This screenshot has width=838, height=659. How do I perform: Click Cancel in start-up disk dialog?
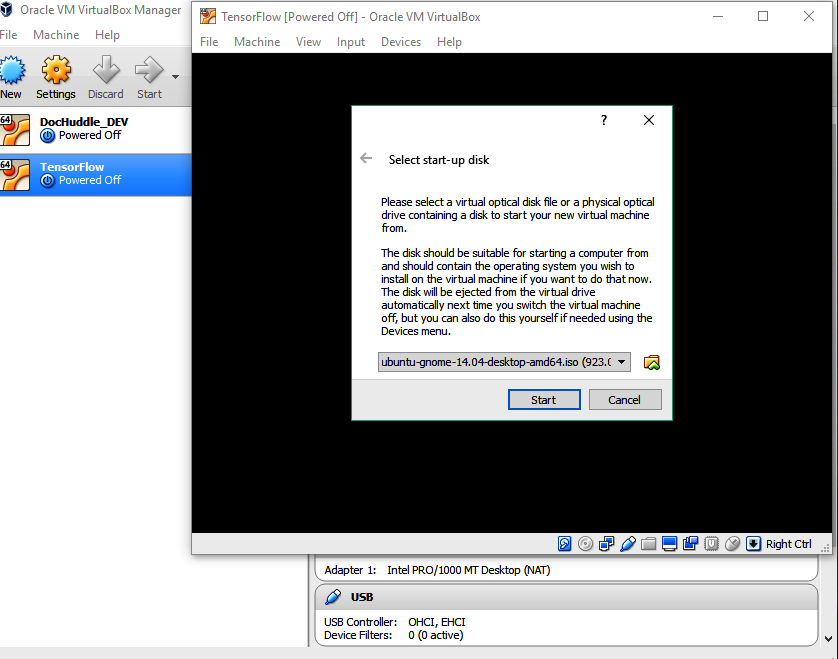coord(625,400)
